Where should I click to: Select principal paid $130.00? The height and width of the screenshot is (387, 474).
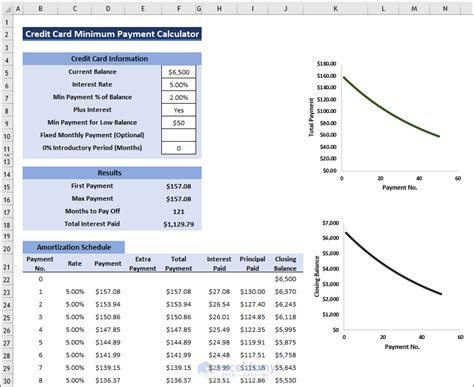click(x=252, y=292)
